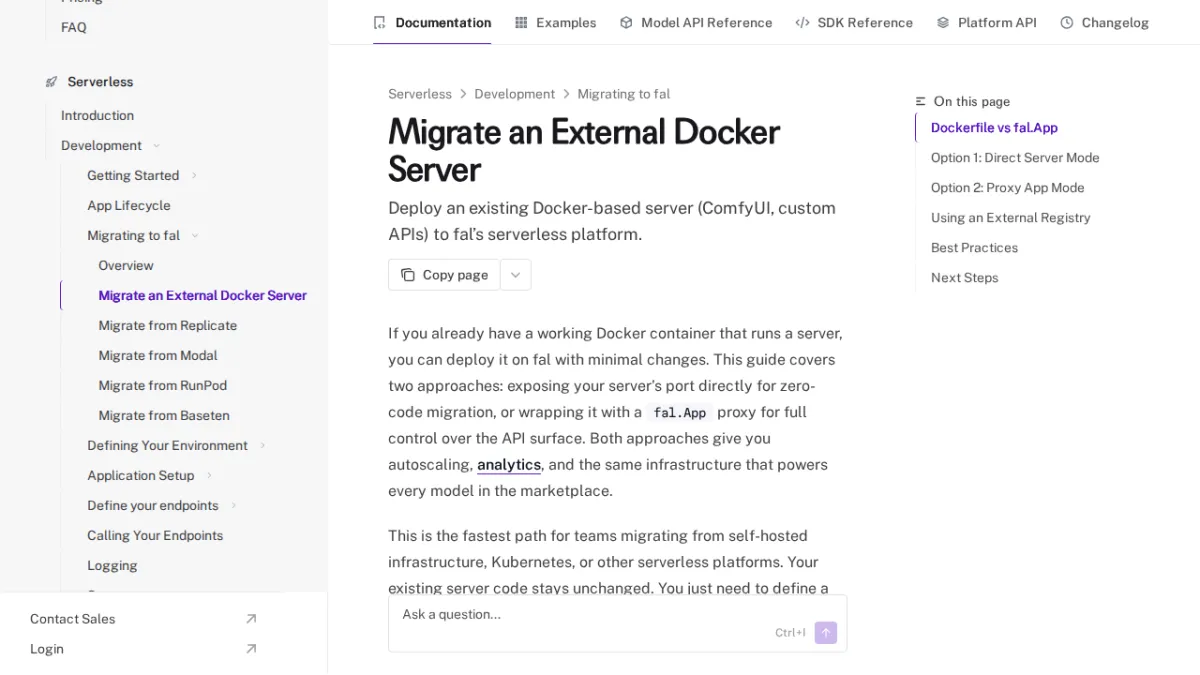
Task: Open the Platform API tab
Action: pyautogui.click(x=986, y=22)
